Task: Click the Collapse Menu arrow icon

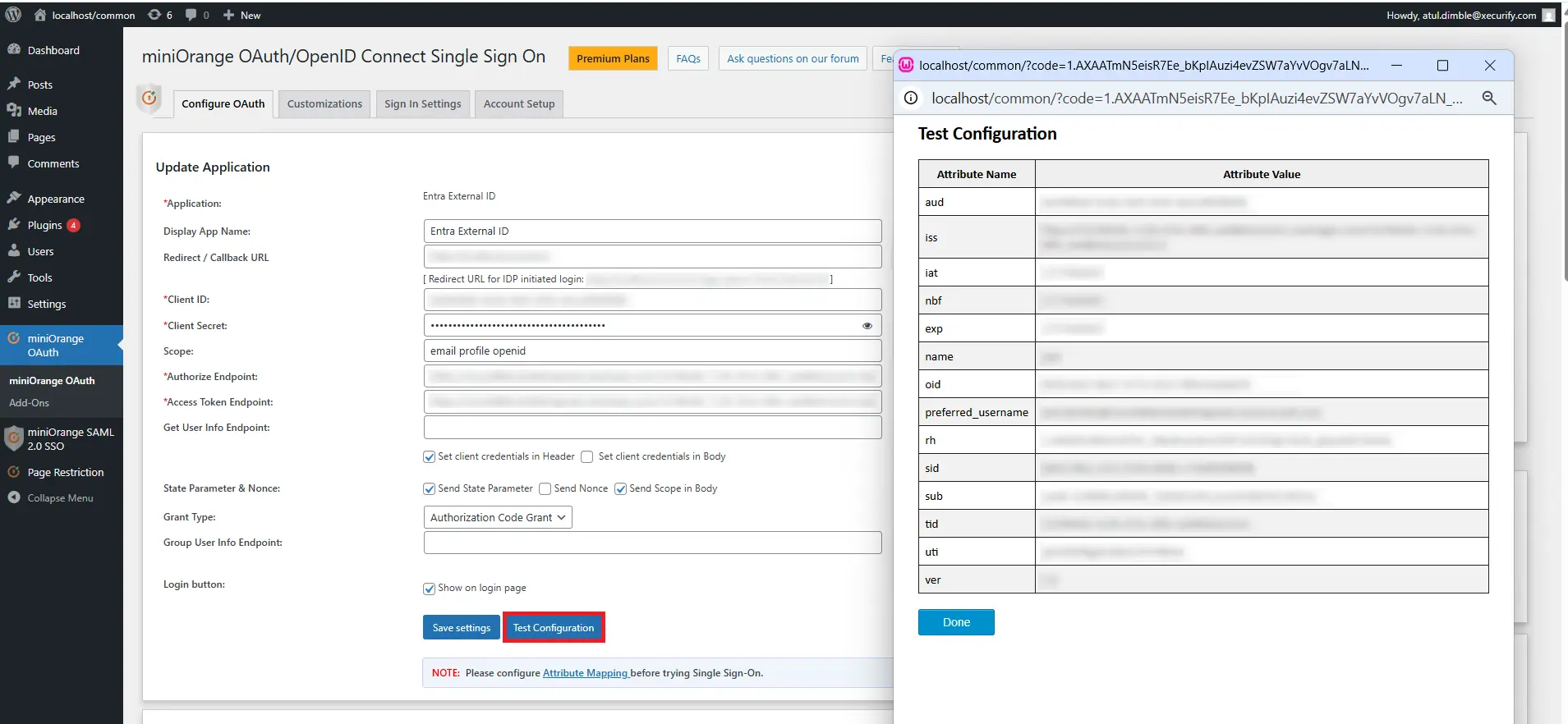Action: coord(14,497)
